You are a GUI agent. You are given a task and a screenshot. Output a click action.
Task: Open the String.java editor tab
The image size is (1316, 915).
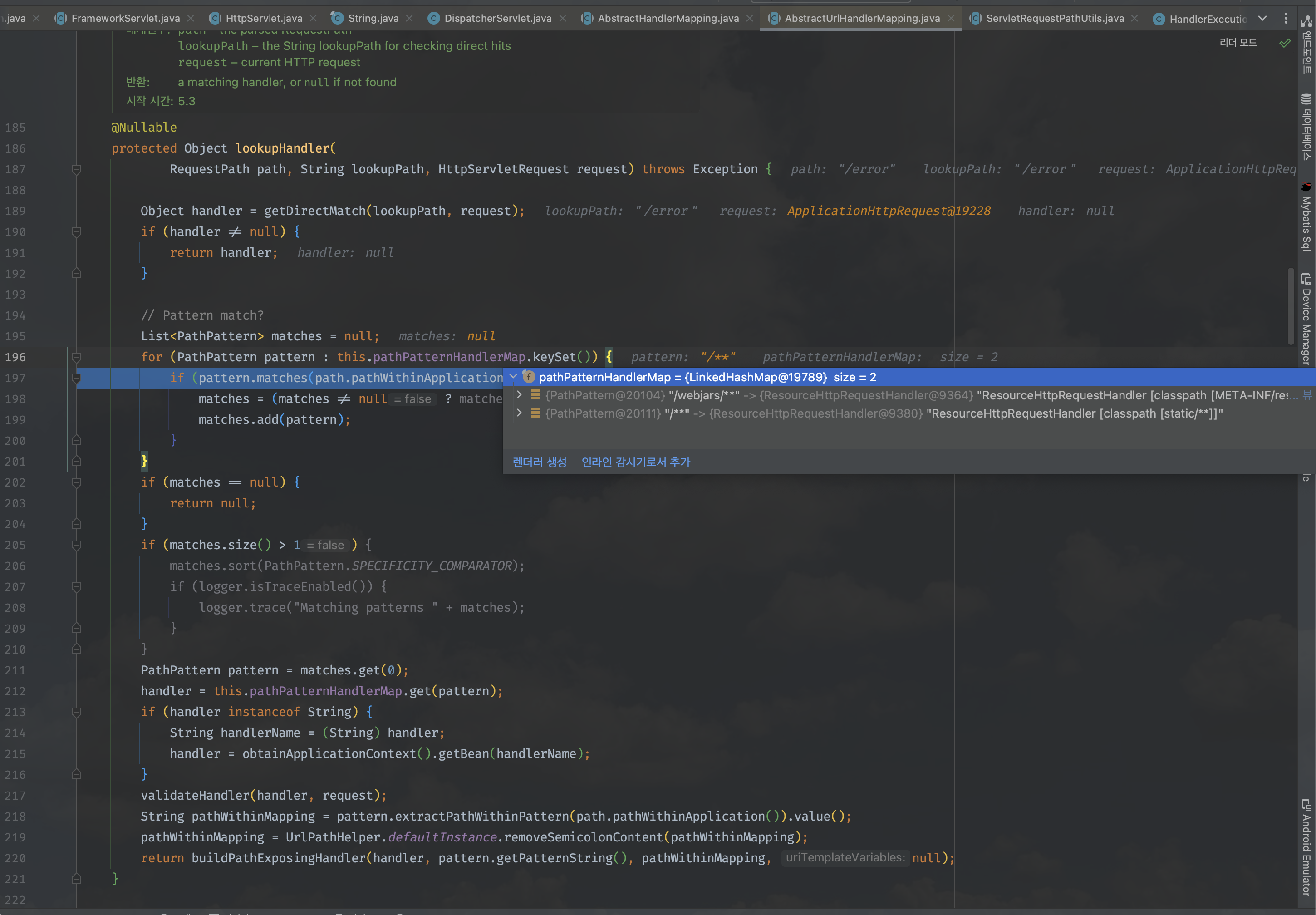(x=373, y=18)
